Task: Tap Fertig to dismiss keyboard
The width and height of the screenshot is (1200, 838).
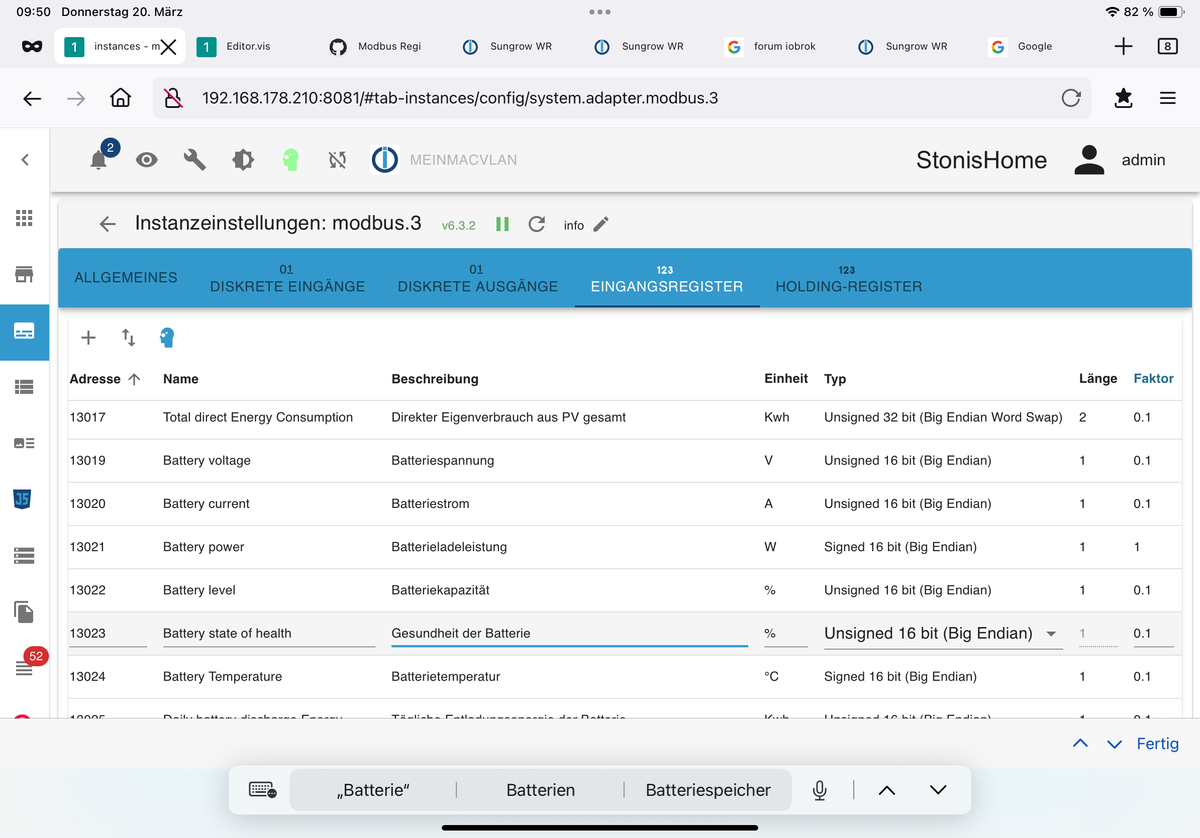Action: tap(1158, 744)
